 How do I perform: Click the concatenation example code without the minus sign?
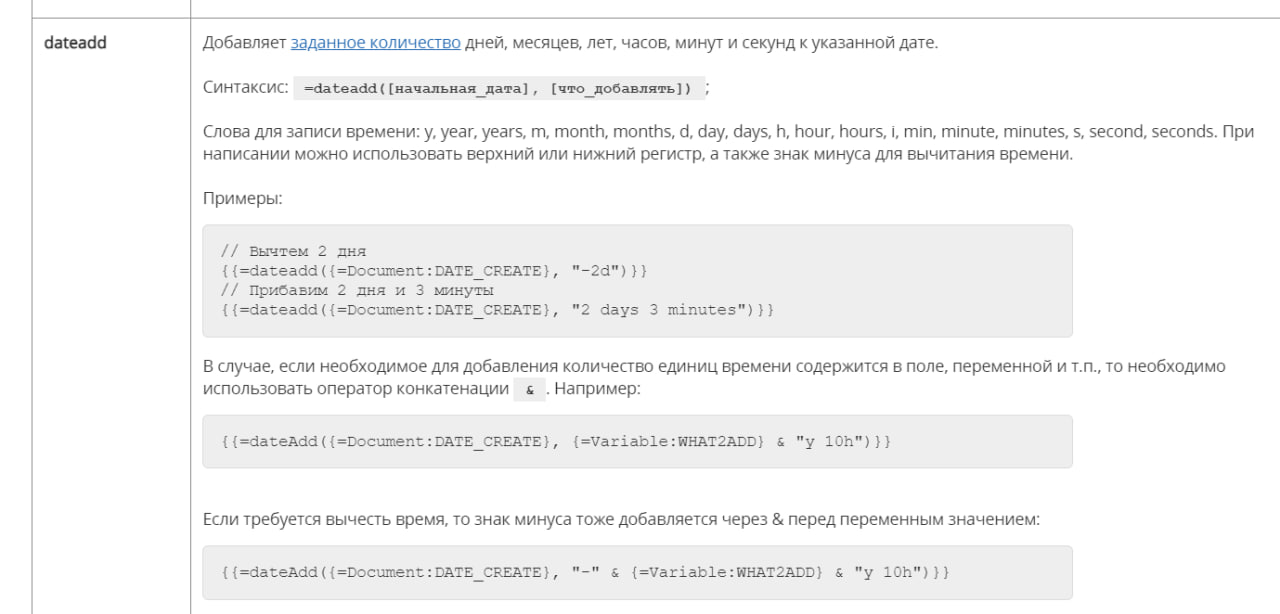[x=555, y=441]
